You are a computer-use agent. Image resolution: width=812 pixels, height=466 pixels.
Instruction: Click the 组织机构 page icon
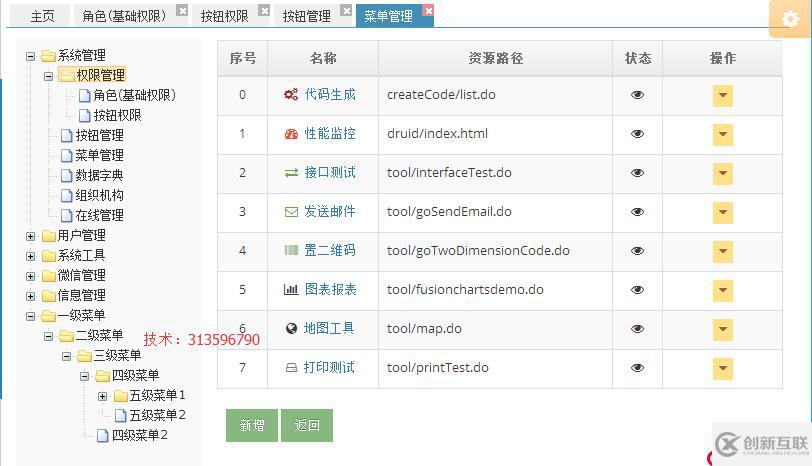(66, 196)
